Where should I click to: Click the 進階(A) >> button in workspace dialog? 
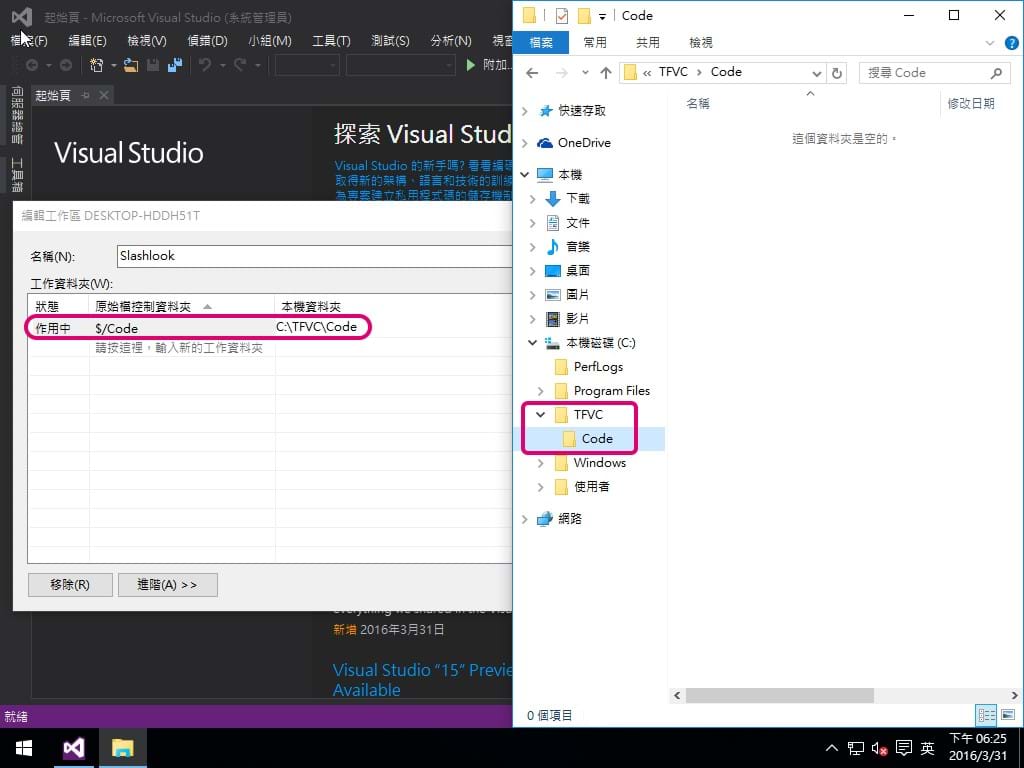pos(167,584)
